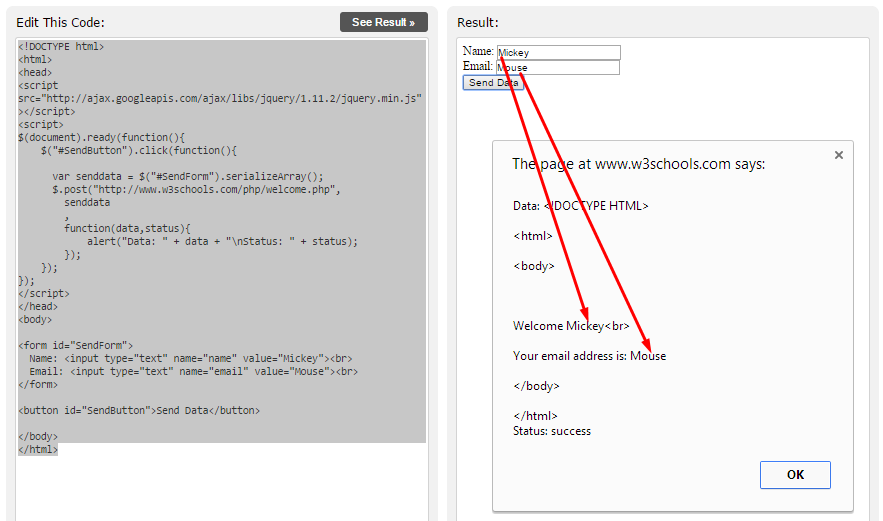Click the '<!DOCTYPE html>' code line
Viewport: 883px width, 521px height.
(61, 47)
